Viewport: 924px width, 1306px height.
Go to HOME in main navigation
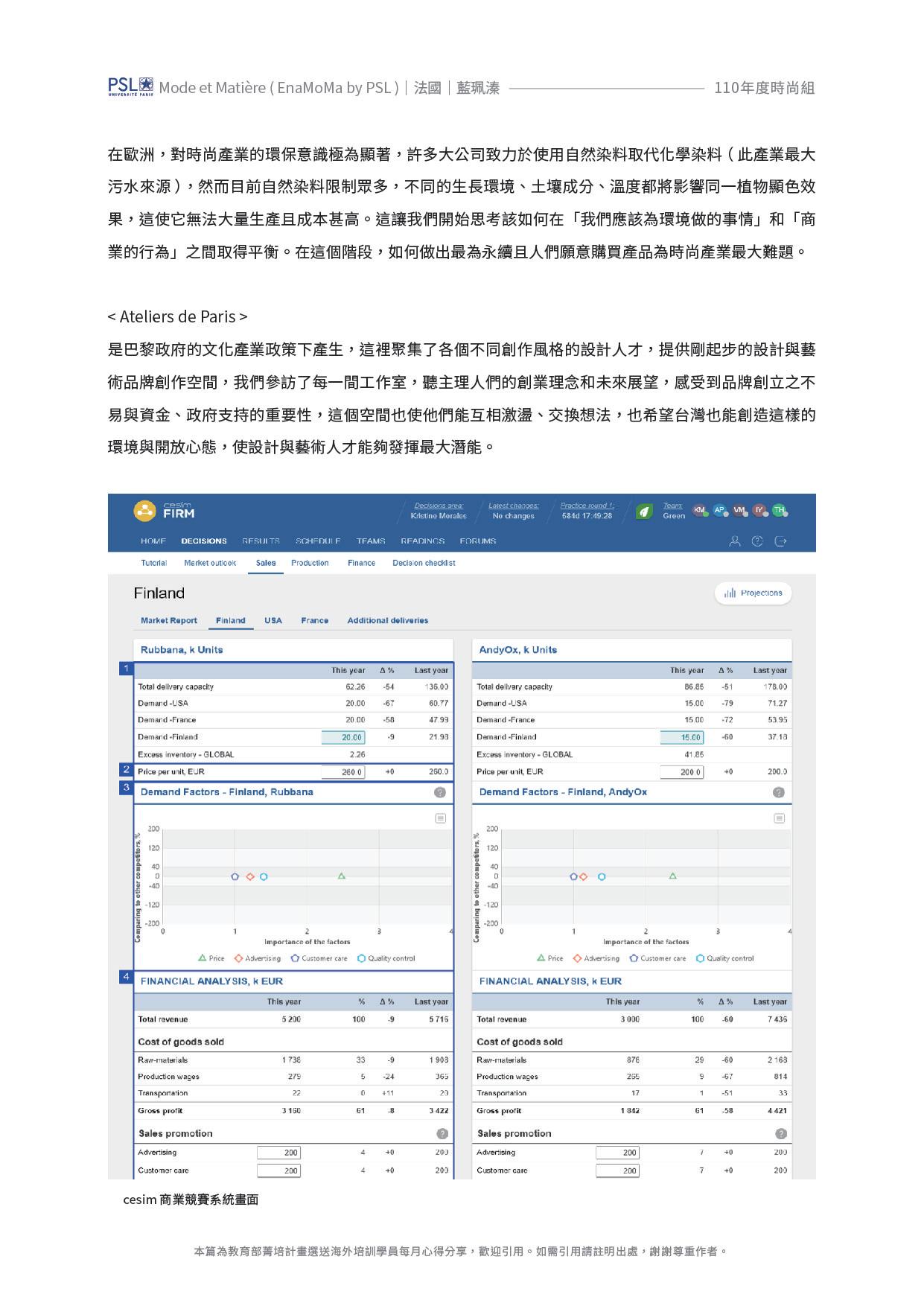click(x=153, y=541)
